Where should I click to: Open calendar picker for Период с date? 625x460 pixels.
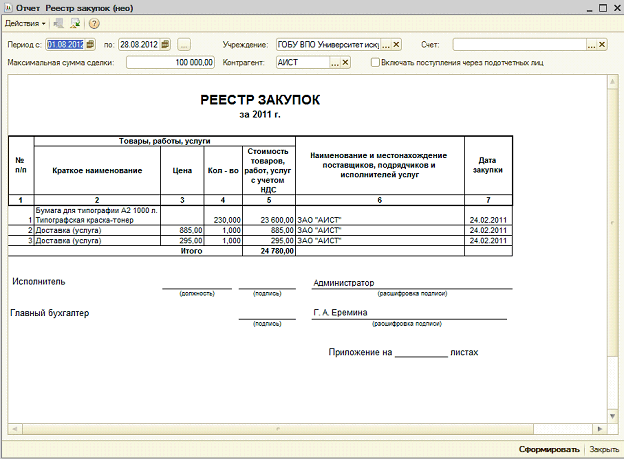pos(90,44)
